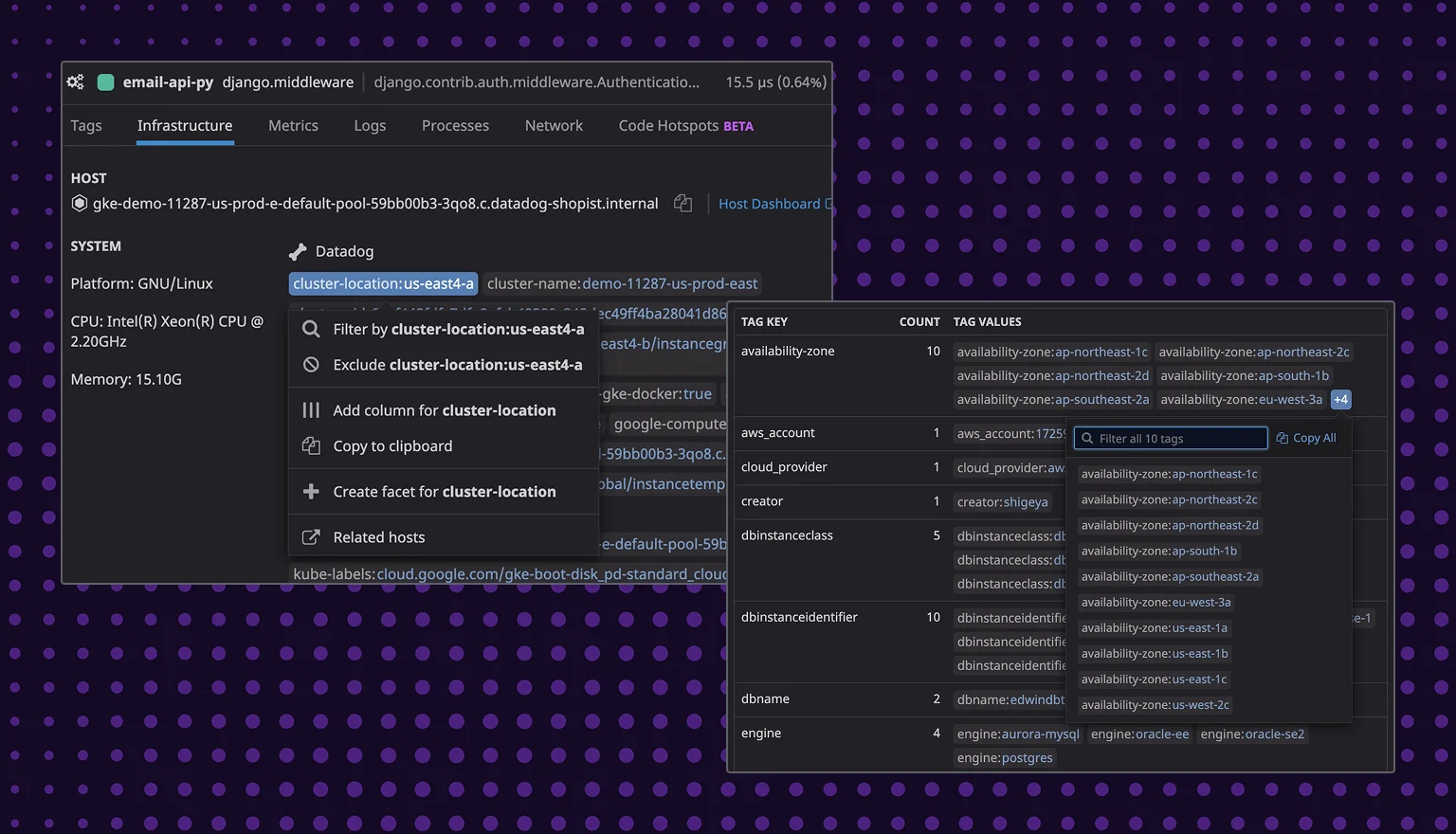The width and height of the screenshot is (1456, 834).
Task: Click the cluster-location:us-east4-a tag
Action: [383, 283]
